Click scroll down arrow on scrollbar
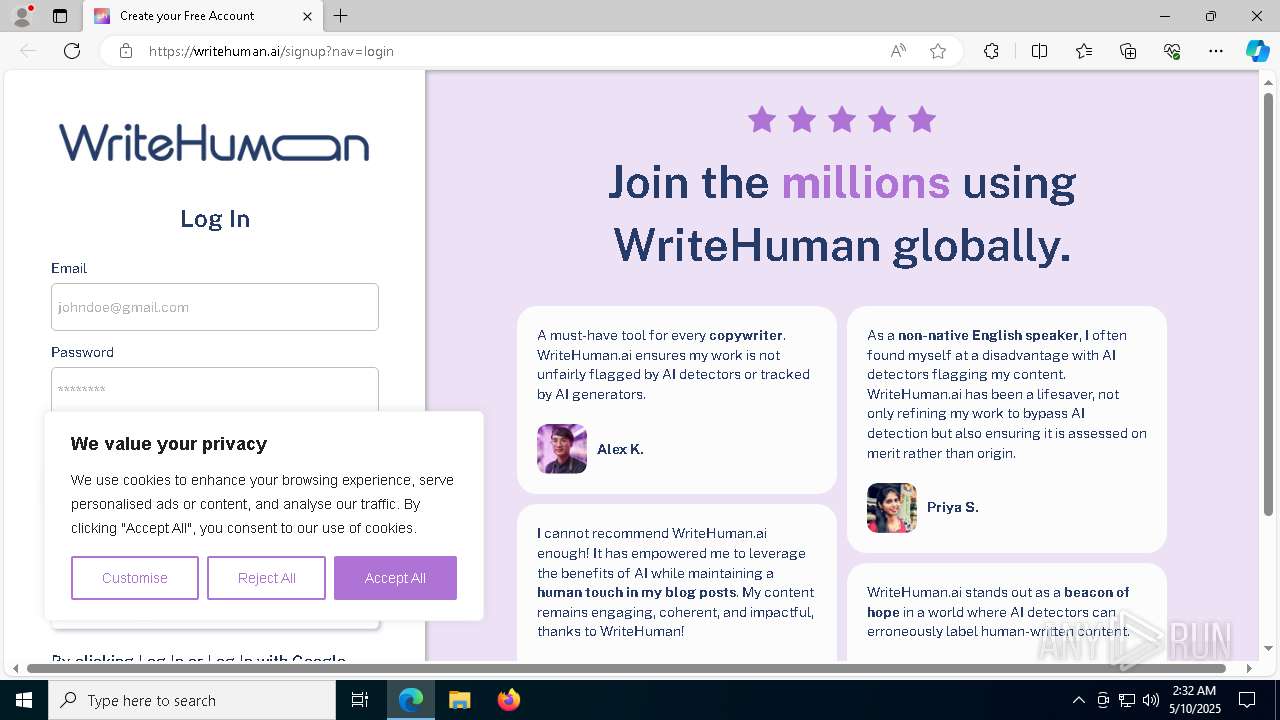 click(1268, 649)
